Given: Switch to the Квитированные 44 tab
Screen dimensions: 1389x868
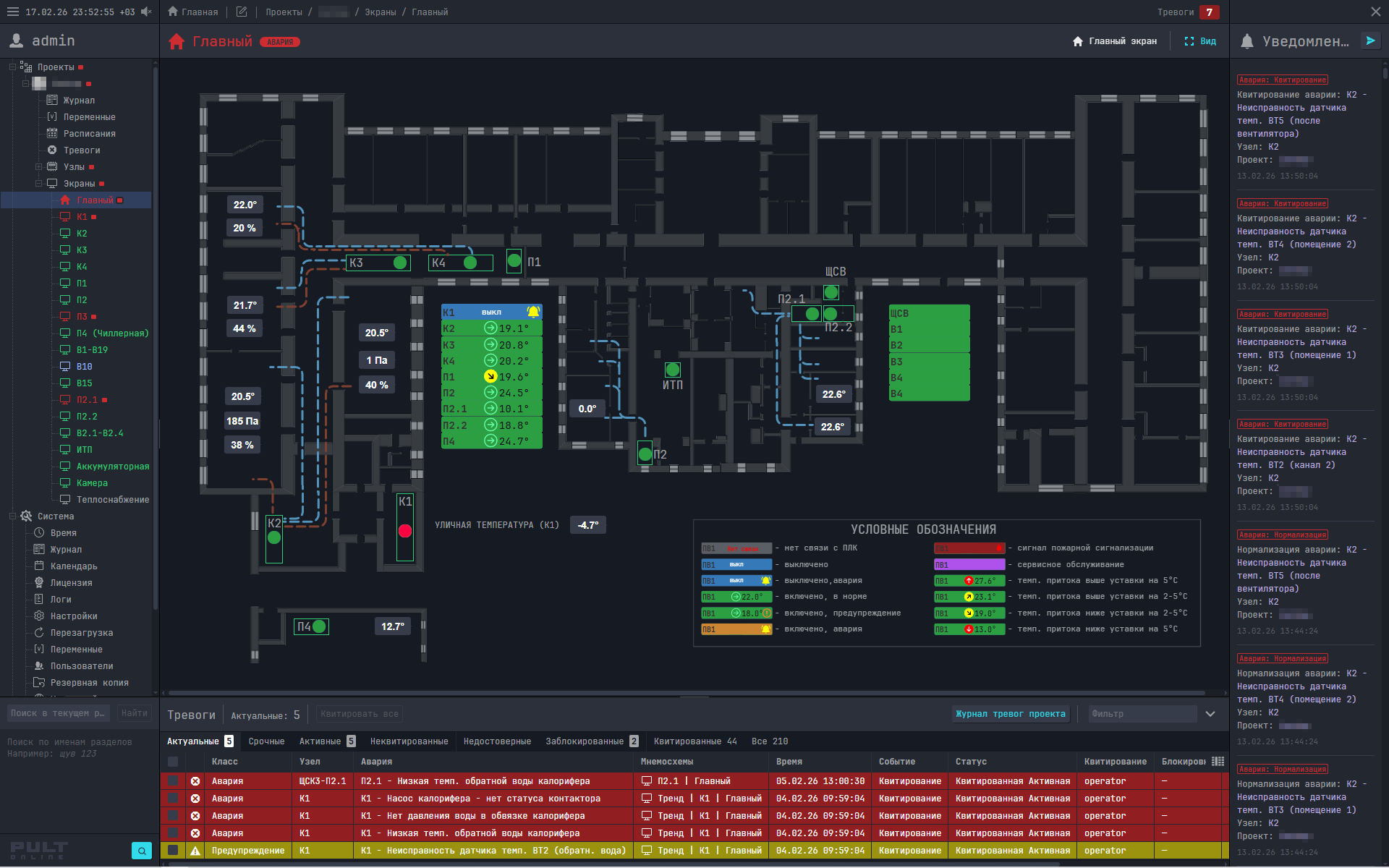Looking at the screenshot, I should pyautogui.click(x=694, y=741).
